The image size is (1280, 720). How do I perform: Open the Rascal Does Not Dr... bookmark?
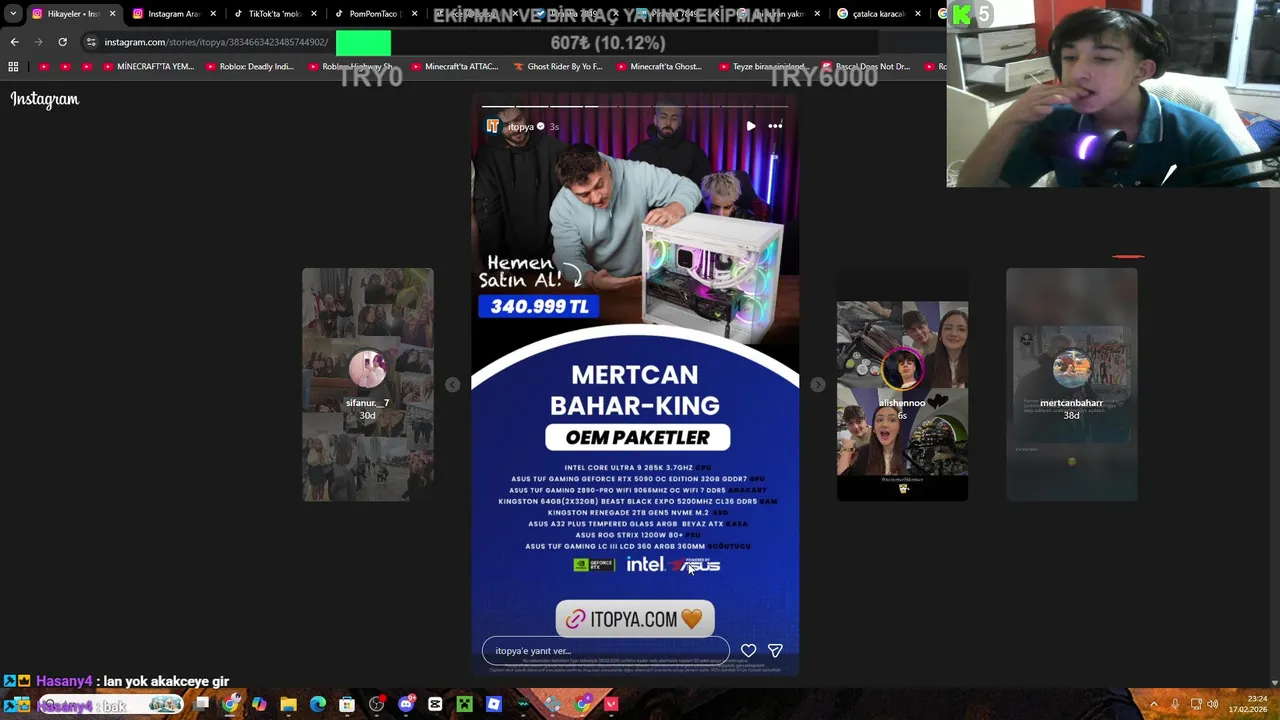click(865, 67)
